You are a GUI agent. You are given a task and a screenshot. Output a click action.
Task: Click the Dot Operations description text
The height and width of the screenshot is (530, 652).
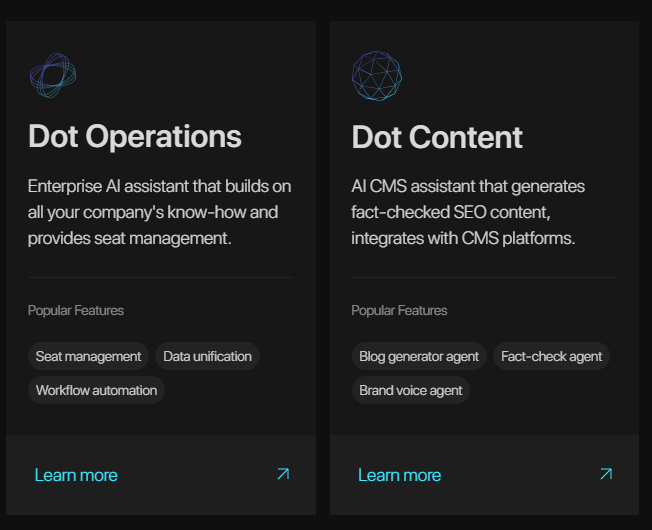[x=158, y=212]
